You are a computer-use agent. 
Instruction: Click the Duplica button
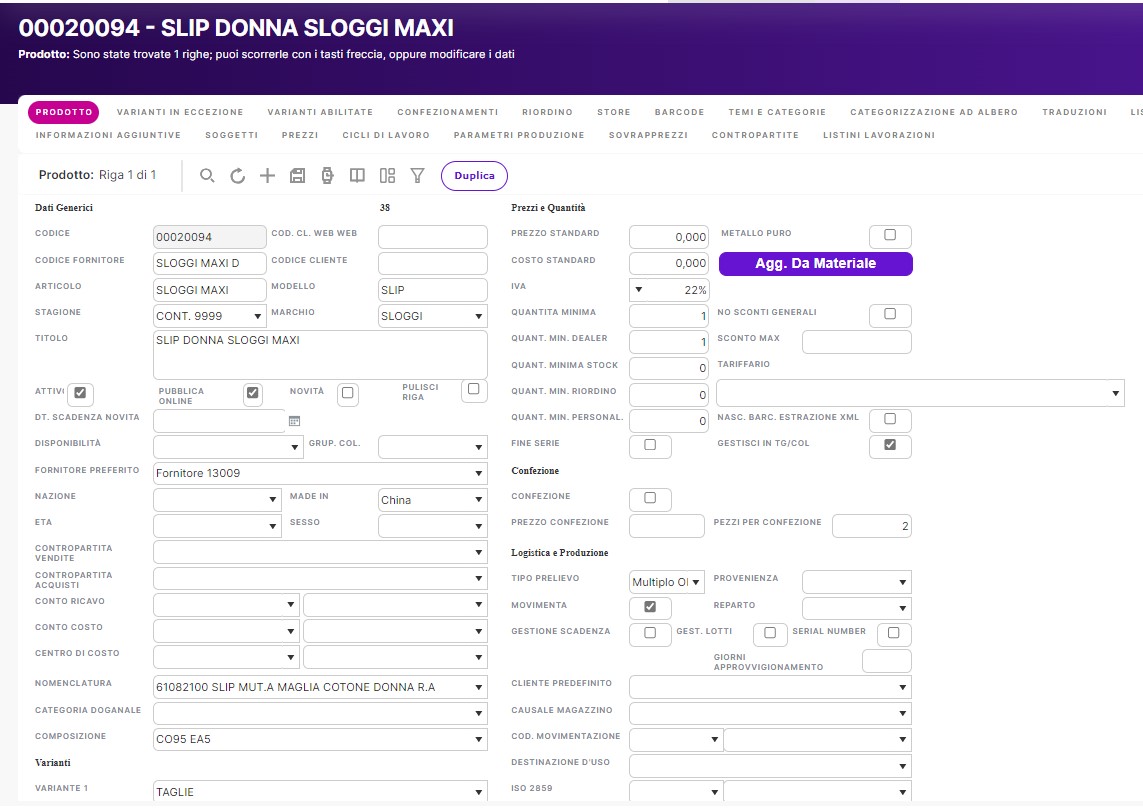(474, 176)
